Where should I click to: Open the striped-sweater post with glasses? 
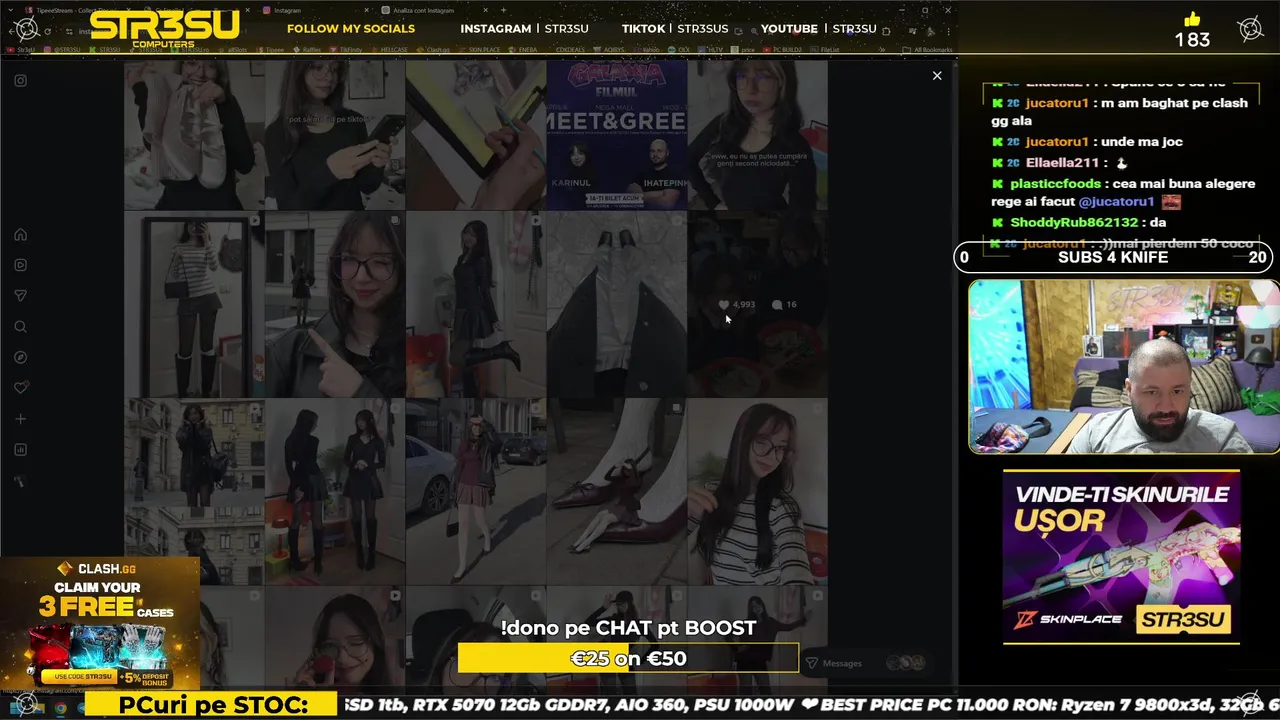(757, 491)
